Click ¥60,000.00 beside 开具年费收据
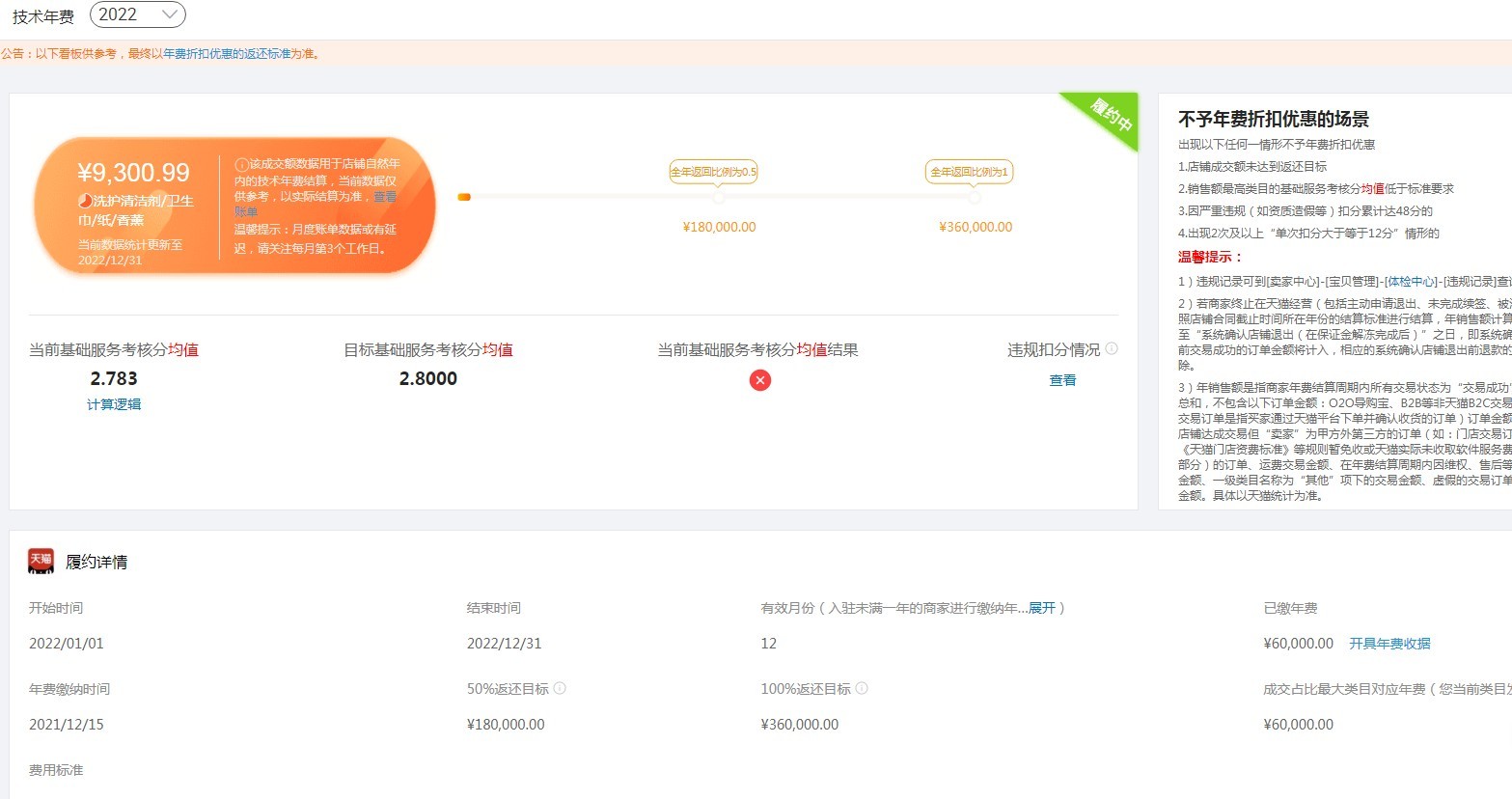The width and height of the screenshot is (1512, 799). 1299,644
